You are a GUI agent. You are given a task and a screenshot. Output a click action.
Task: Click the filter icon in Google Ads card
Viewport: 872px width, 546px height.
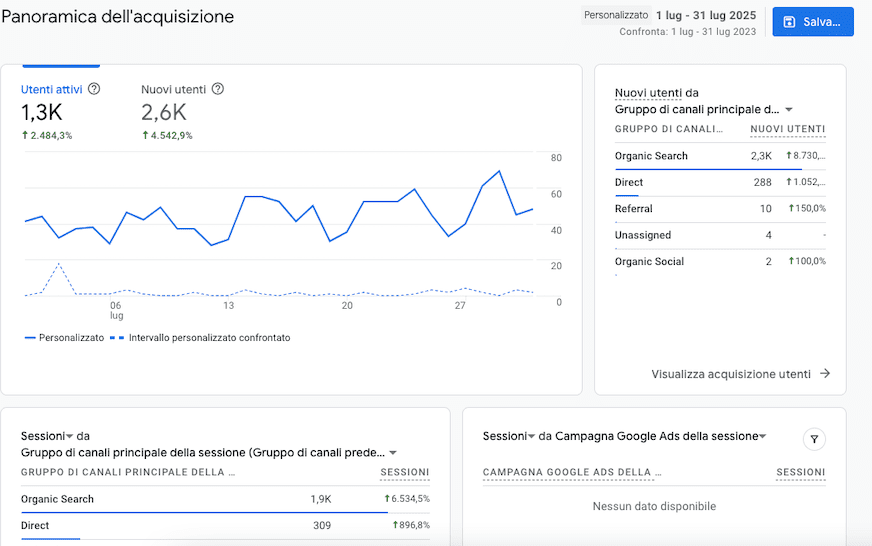[x=814, y=439]
